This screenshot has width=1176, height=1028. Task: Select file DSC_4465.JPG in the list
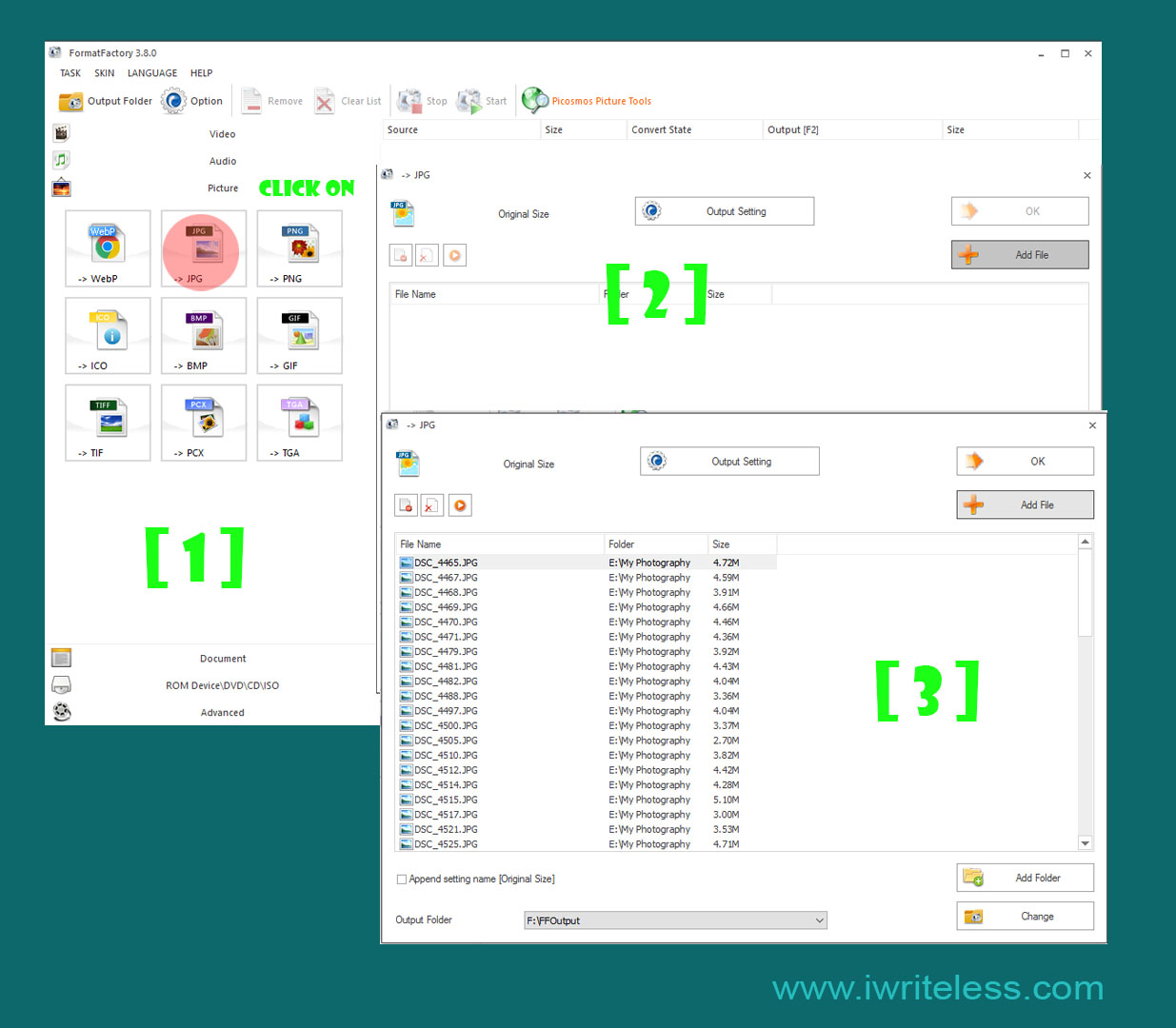586,563
